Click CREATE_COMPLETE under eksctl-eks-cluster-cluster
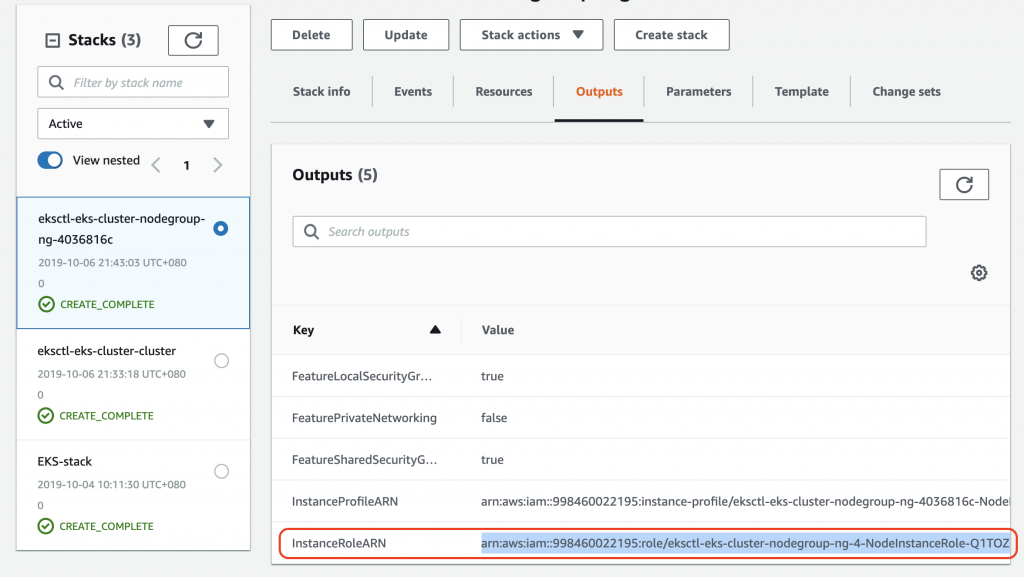The image size is (1024, 577). tap(106, 416)
